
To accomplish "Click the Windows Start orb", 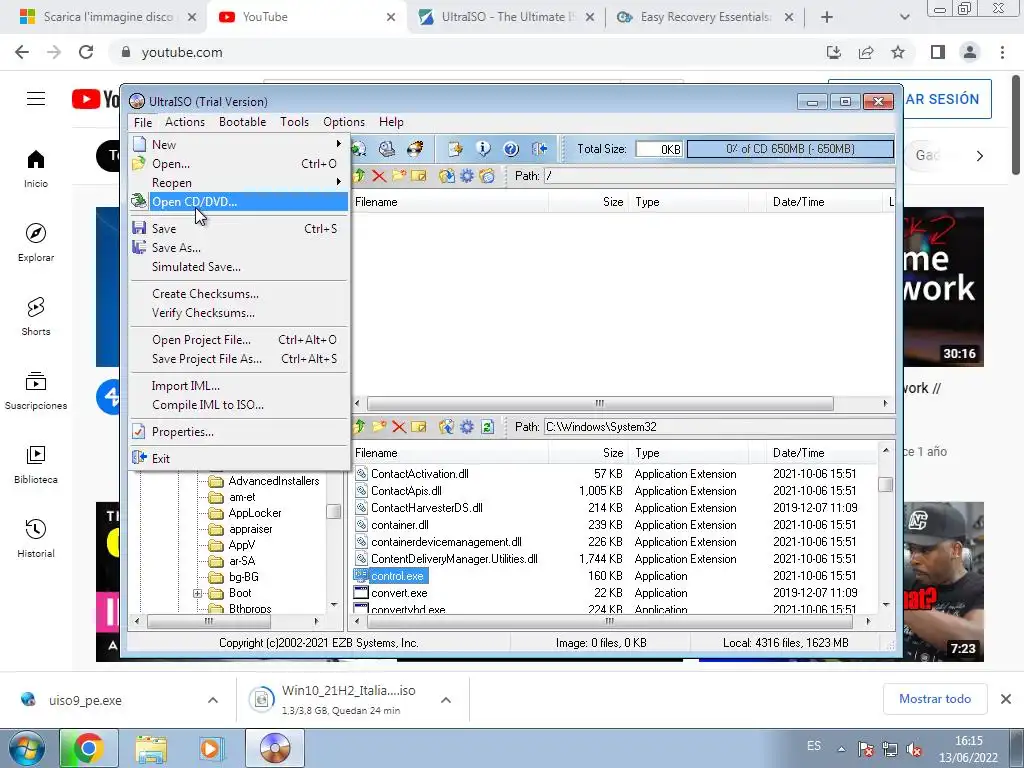I will coord(27,748).
